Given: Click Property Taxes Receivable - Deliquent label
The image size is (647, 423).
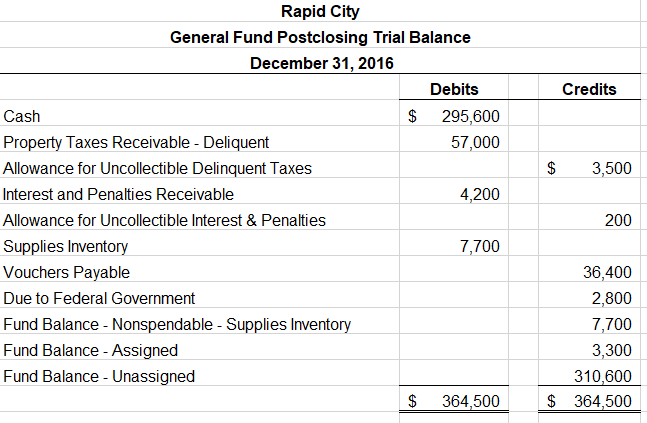Looking at the screenshot, I should pos(136,142).
